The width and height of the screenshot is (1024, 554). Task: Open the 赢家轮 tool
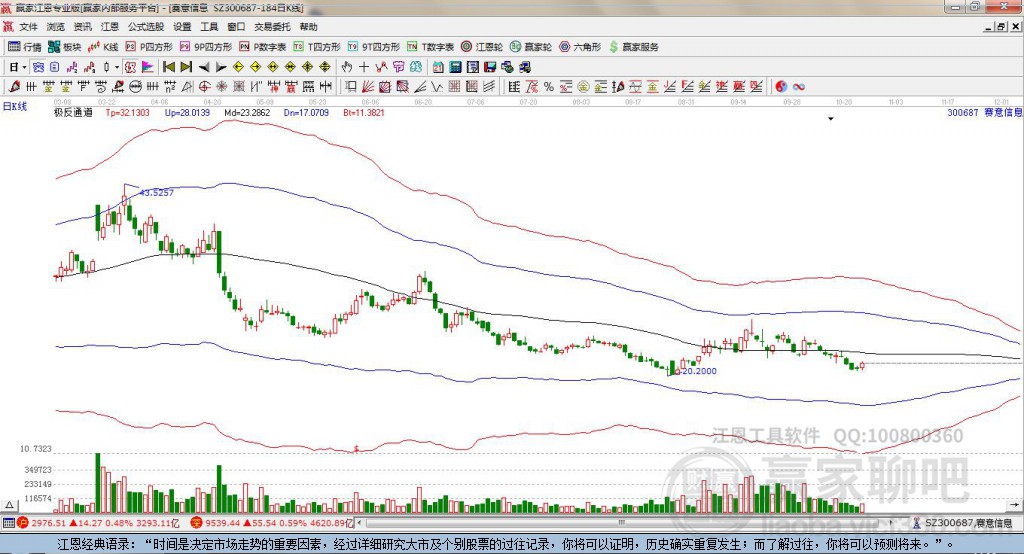(x=531, y=47)
